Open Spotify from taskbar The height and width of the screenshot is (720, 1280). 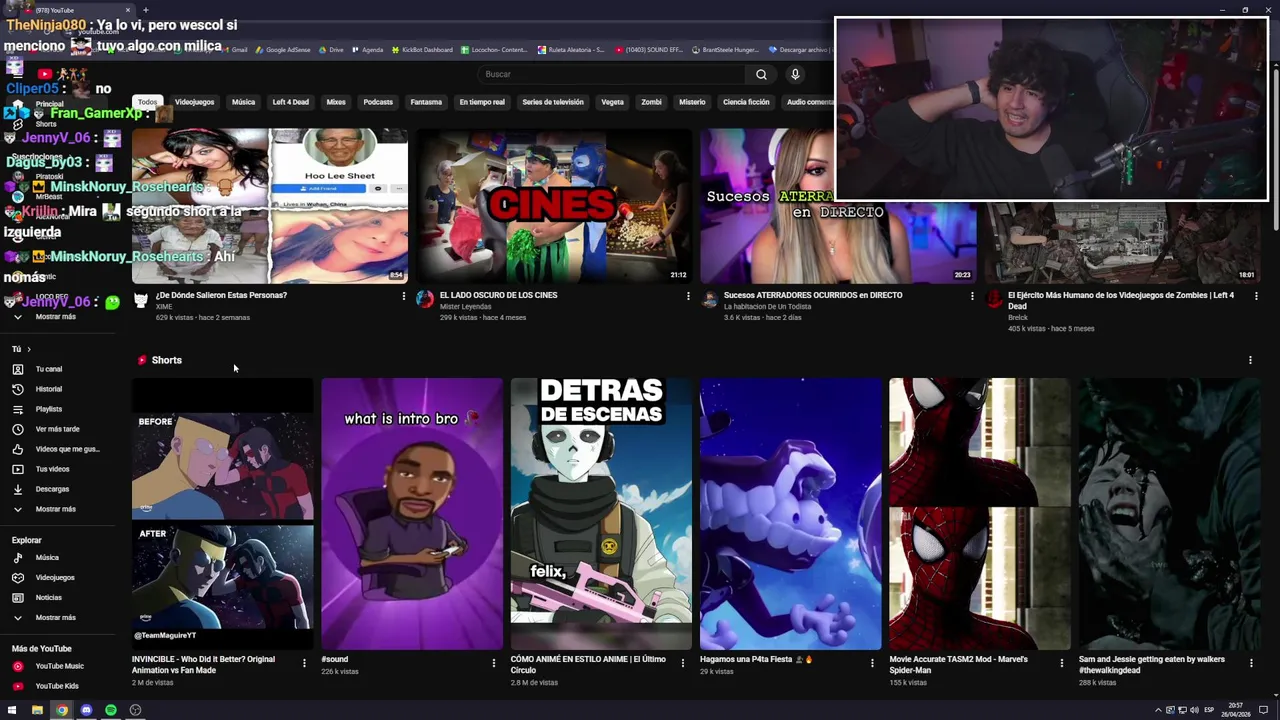pyautogui.click(x=110, y=710)
